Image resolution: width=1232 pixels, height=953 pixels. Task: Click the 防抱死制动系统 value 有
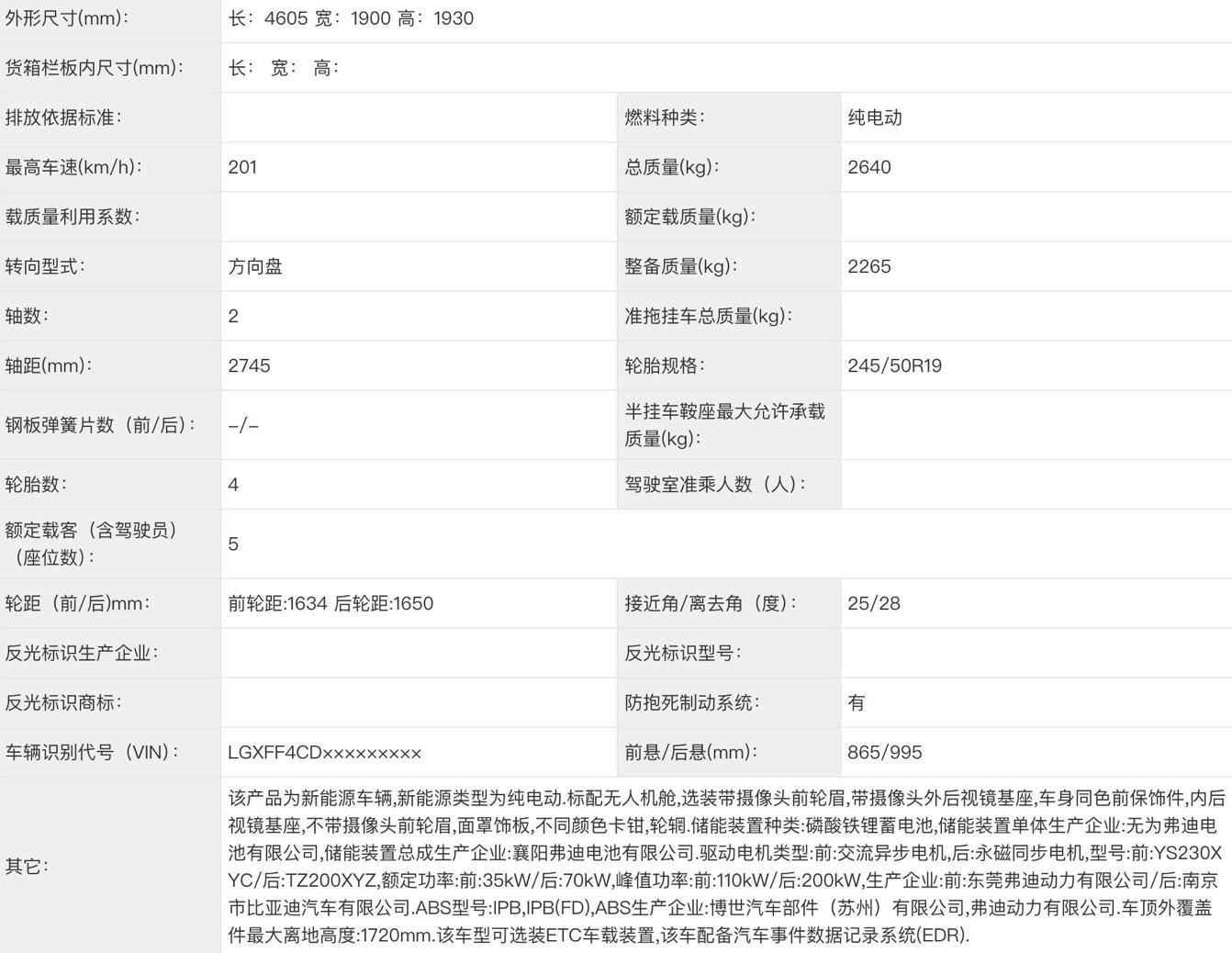click(x=857, y=702)
